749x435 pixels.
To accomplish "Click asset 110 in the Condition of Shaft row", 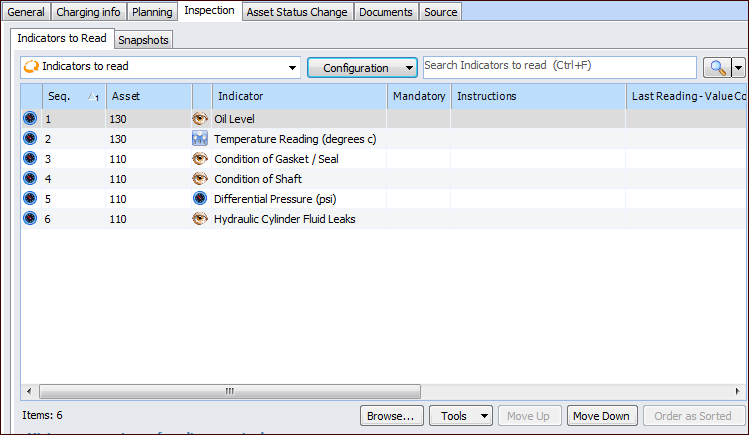I will (x=118, y=179).
